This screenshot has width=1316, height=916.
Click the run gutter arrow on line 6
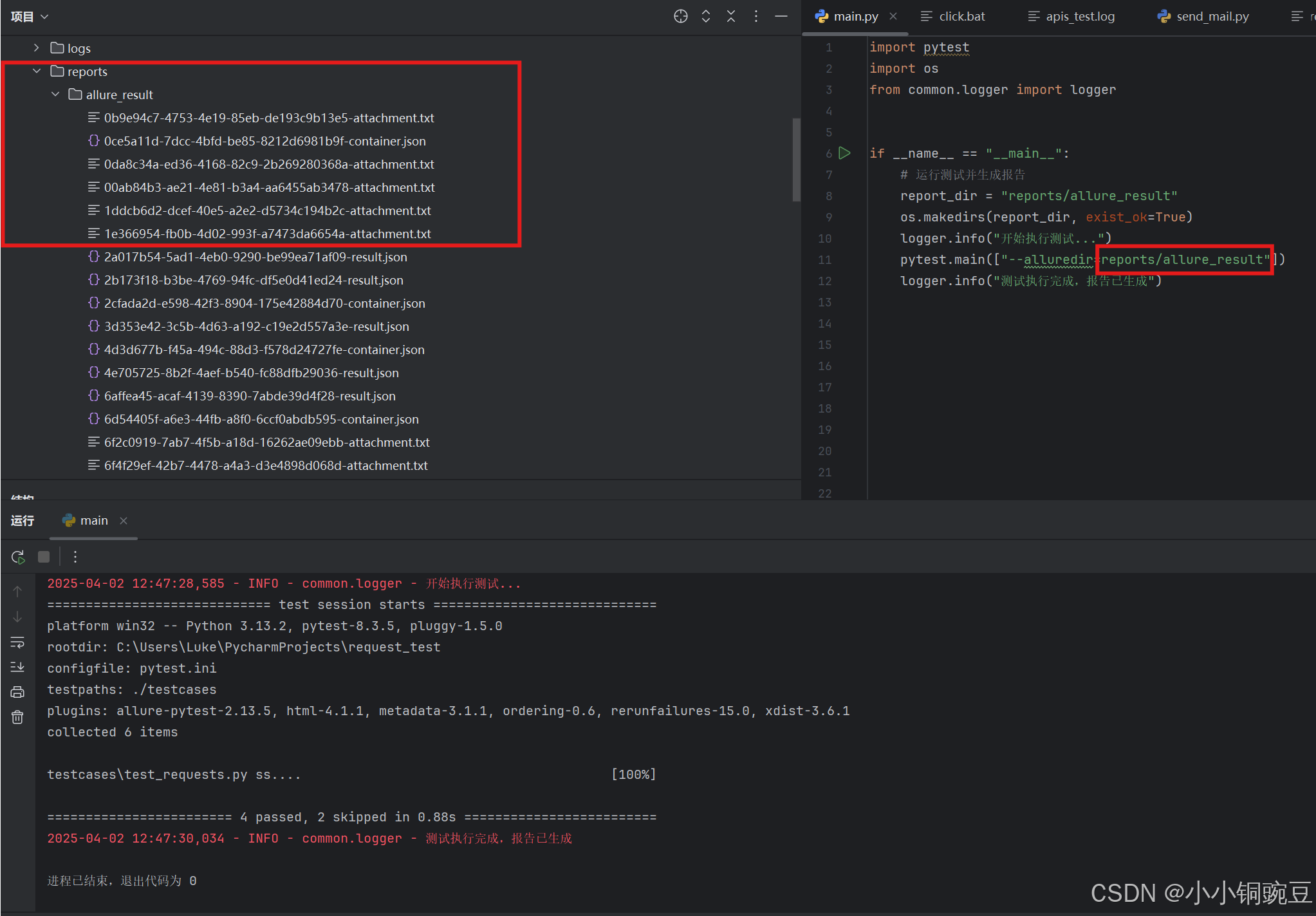tap(845, 153)
